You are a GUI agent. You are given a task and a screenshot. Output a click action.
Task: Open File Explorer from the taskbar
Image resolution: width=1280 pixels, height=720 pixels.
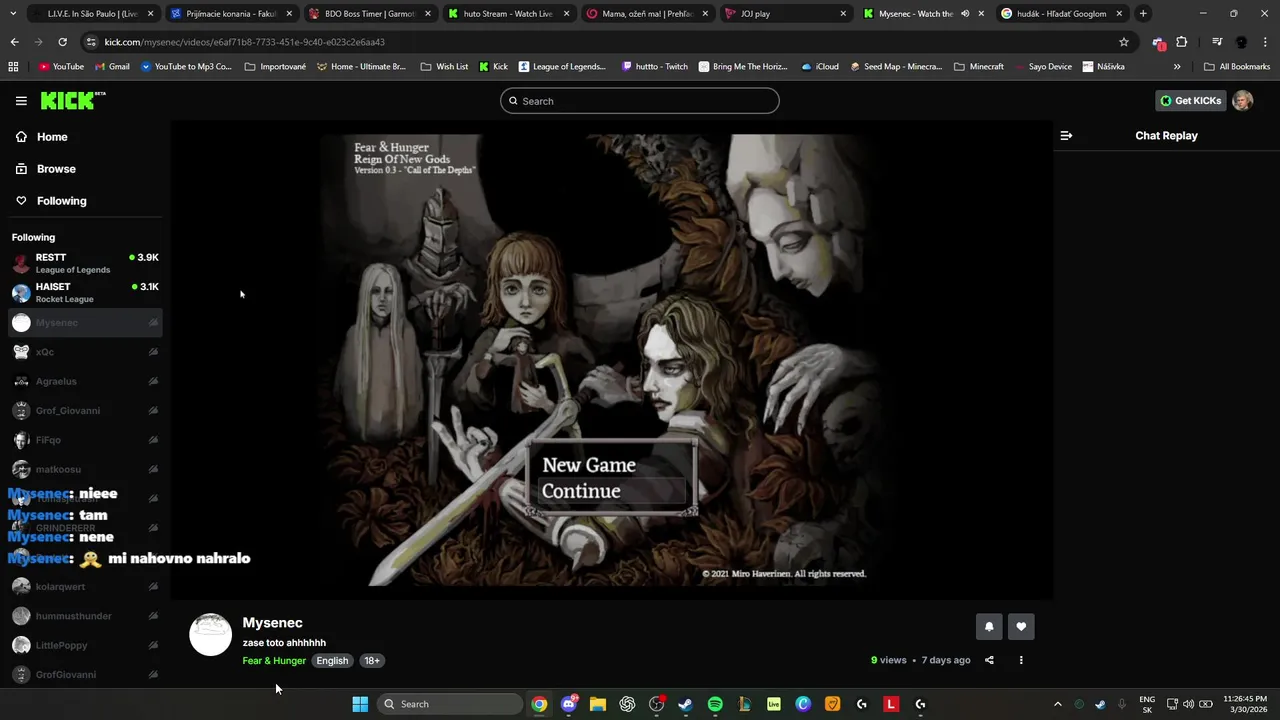598,704
